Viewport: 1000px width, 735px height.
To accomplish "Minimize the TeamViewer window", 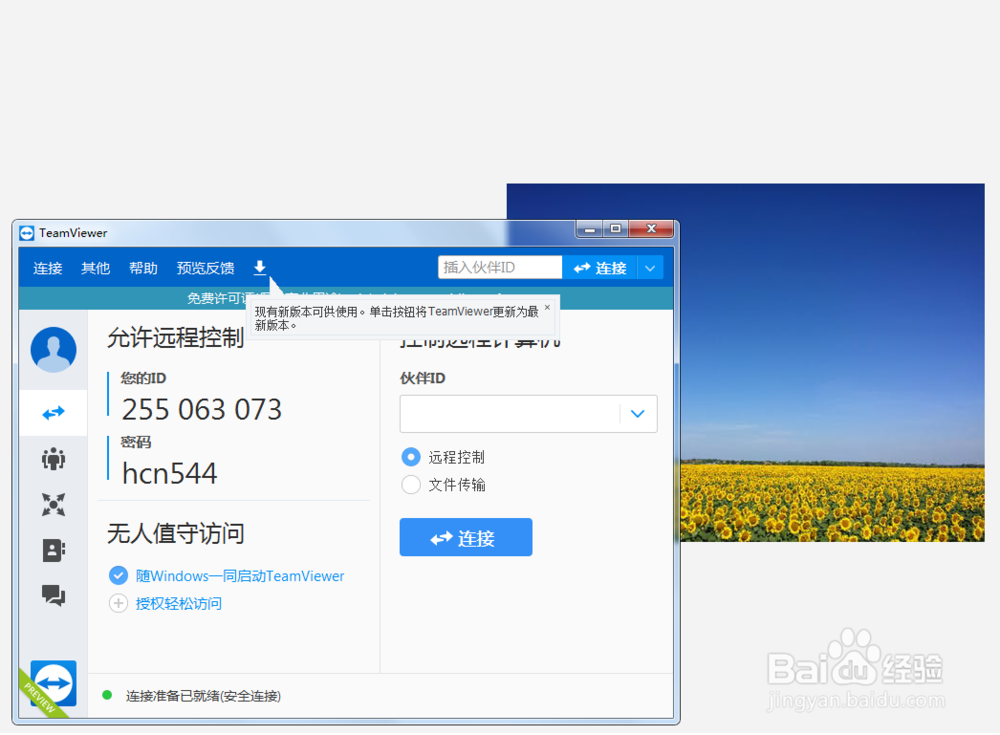I will point(590,228).
